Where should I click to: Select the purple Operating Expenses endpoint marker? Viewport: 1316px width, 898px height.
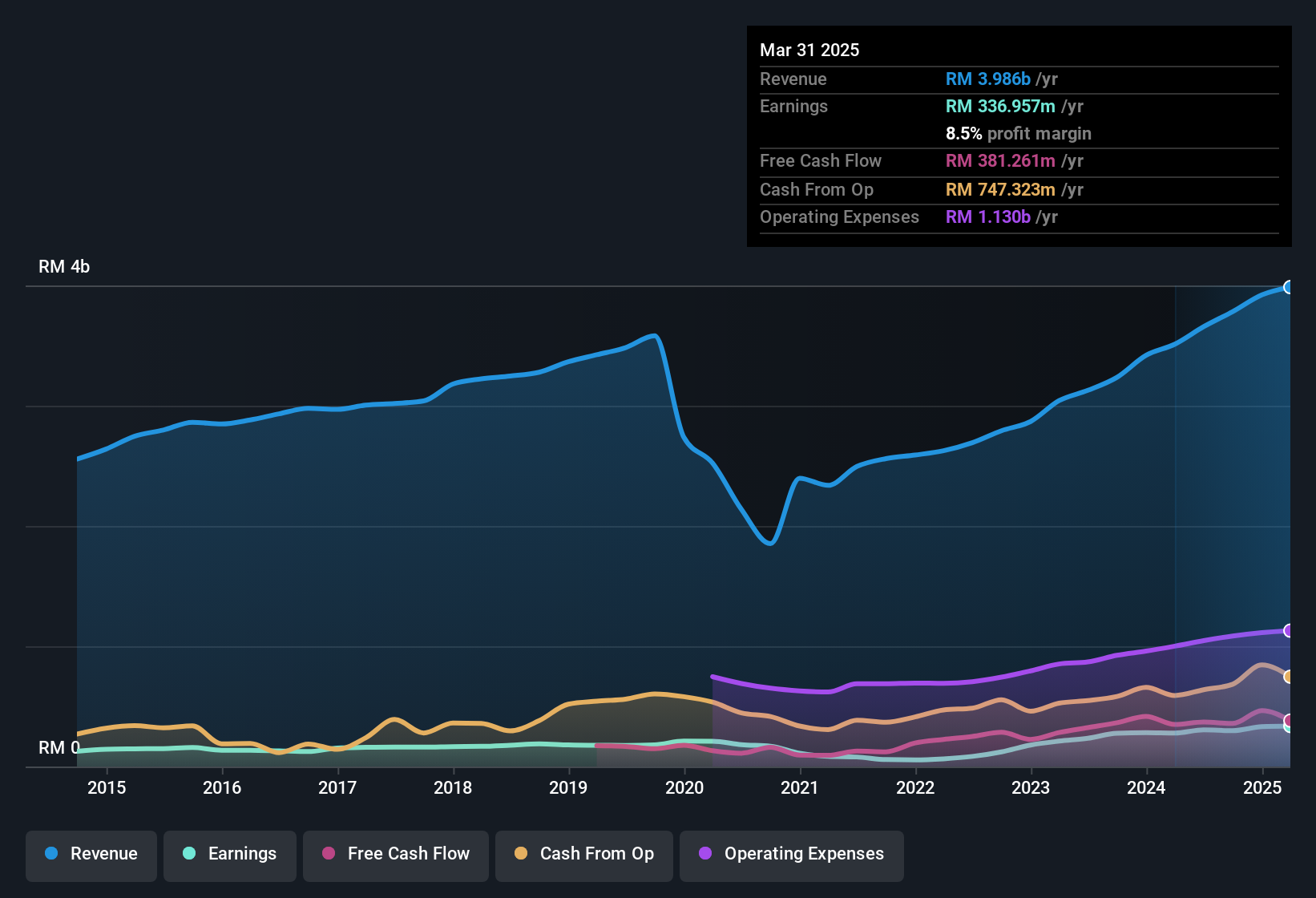1289,631
